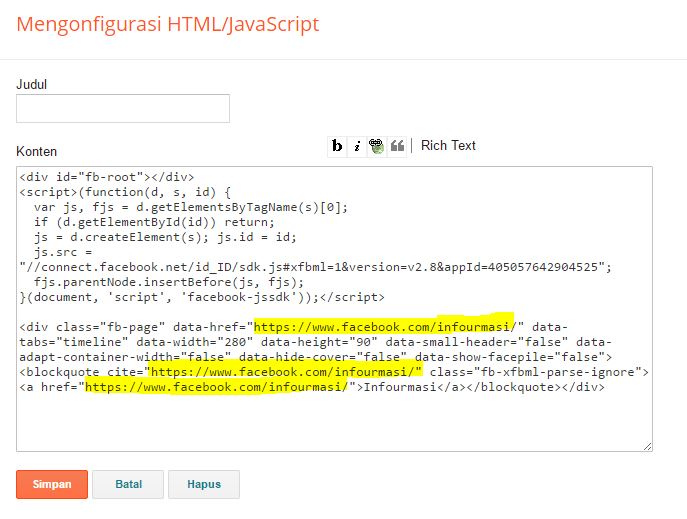The width and height of the screenshot is (687, 519).
Task: Click the connect.facebook.net sdk.js line
Action: pyautogui.click(x=315, y=267)
